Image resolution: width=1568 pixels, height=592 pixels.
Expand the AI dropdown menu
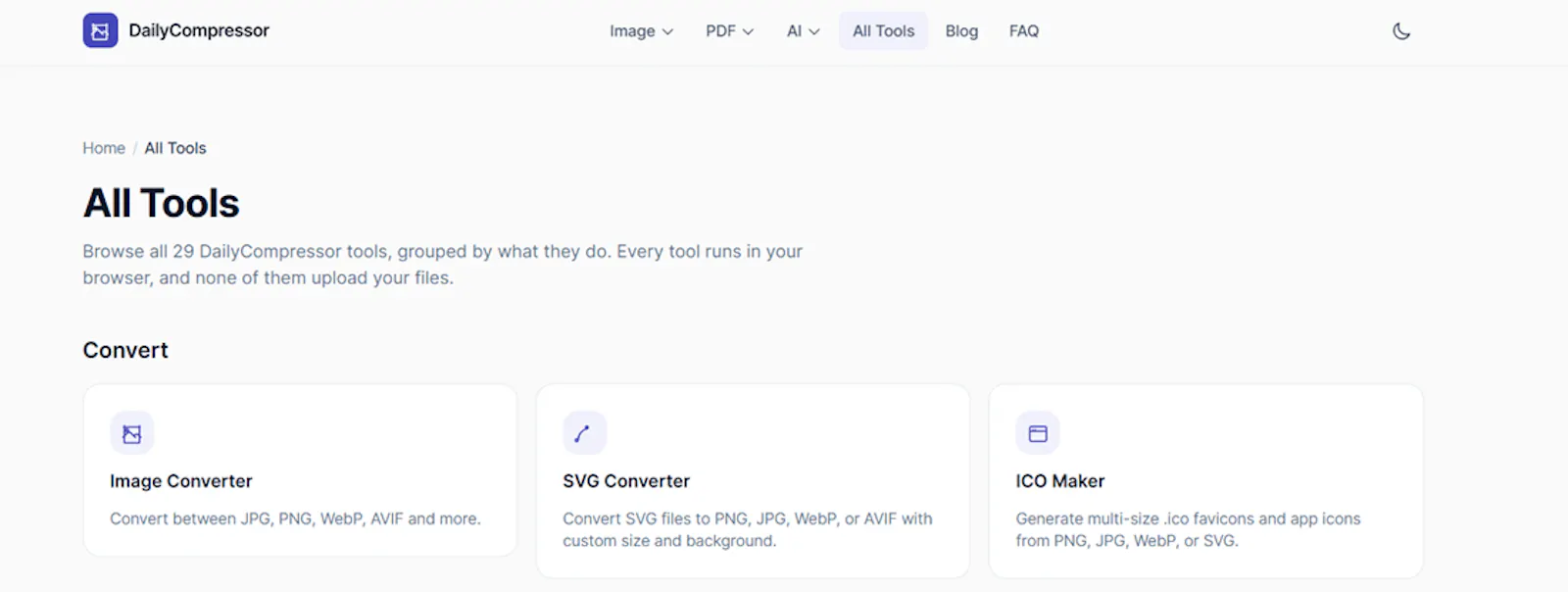804,31
